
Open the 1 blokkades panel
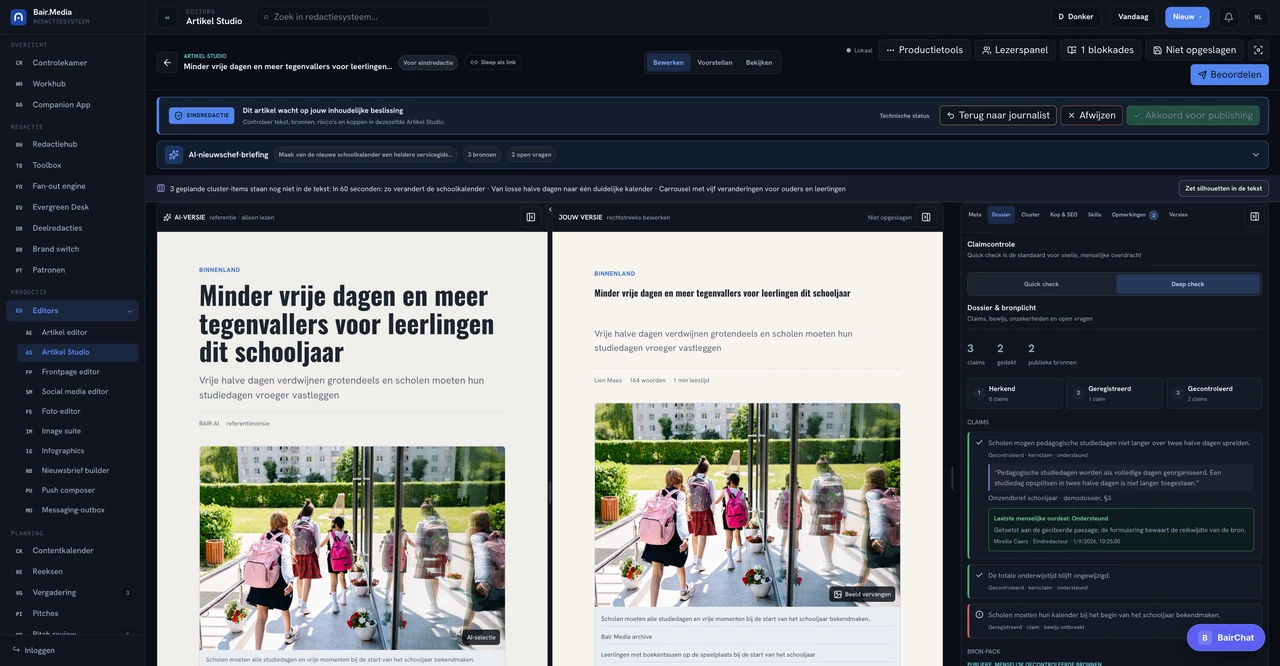coord(1100,50)
